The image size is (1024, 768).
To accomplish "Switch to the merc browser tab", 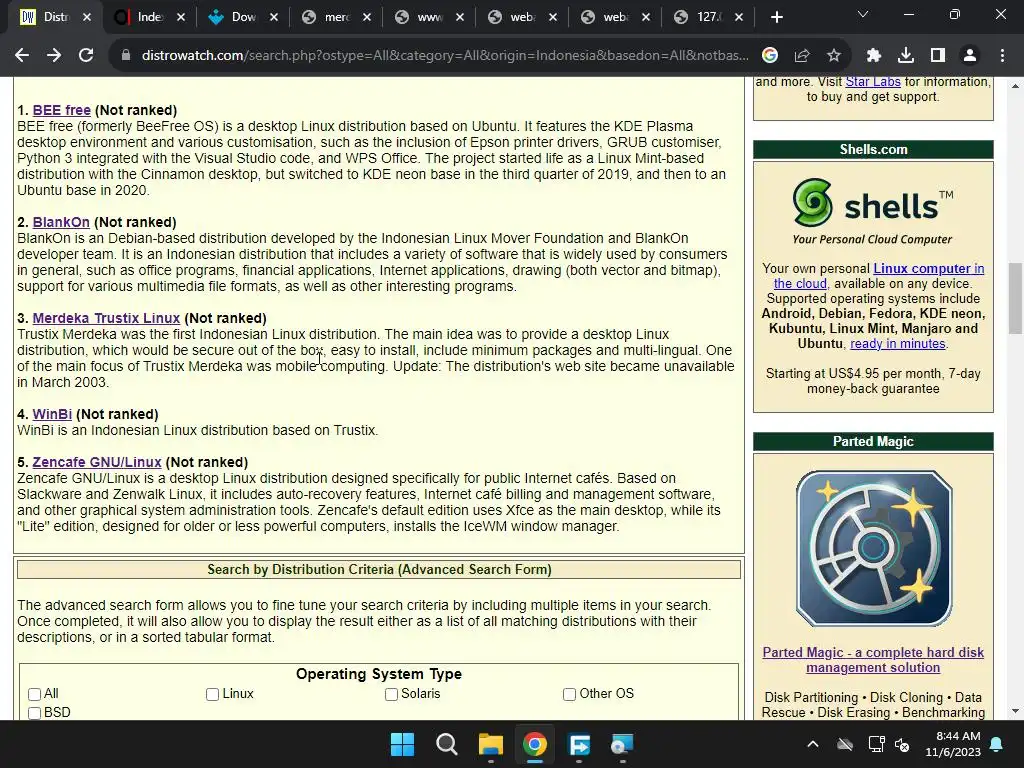I will click(x=336, y=18).
